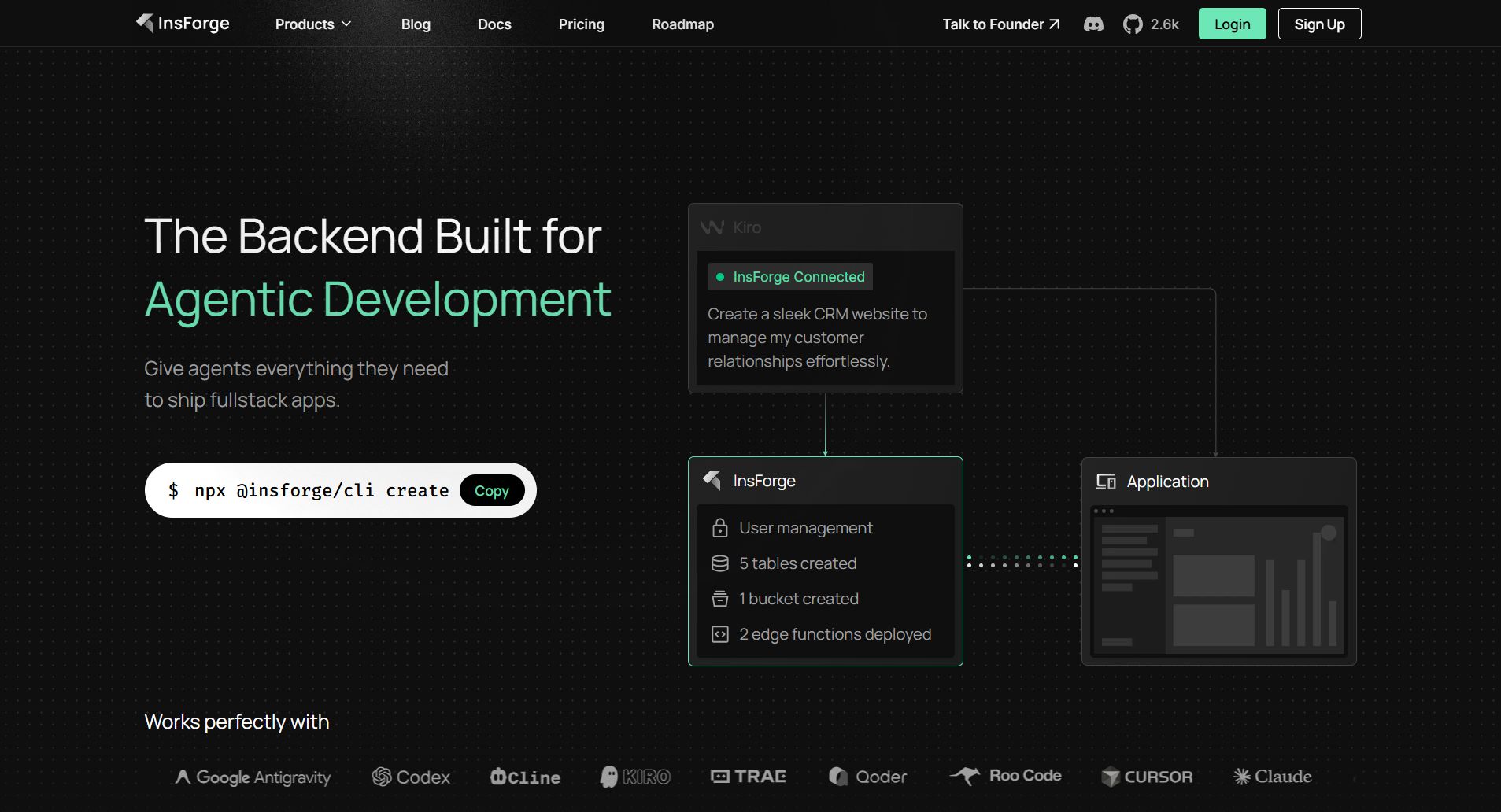Open the GitHub repository icon
1501x812 pixels.
(x=1133, y=24)
